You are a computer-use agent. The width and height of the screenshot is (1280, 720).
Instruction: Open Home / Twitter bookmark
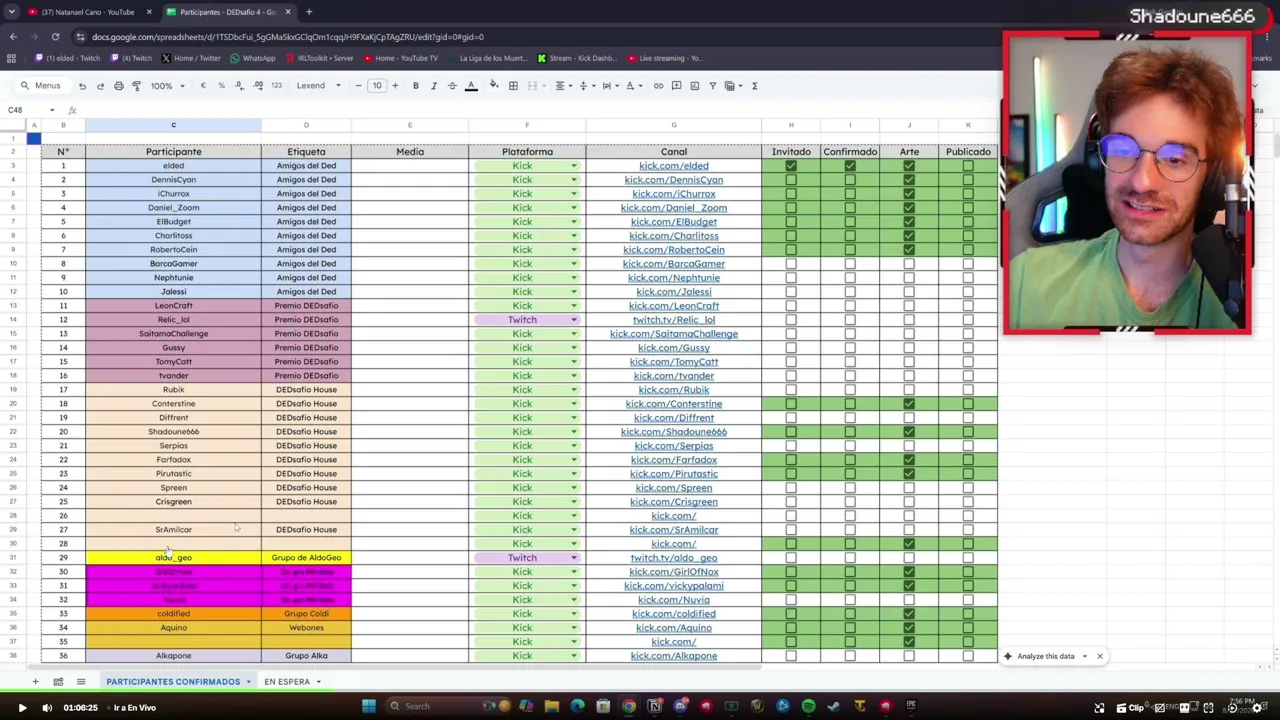point(191,58)
